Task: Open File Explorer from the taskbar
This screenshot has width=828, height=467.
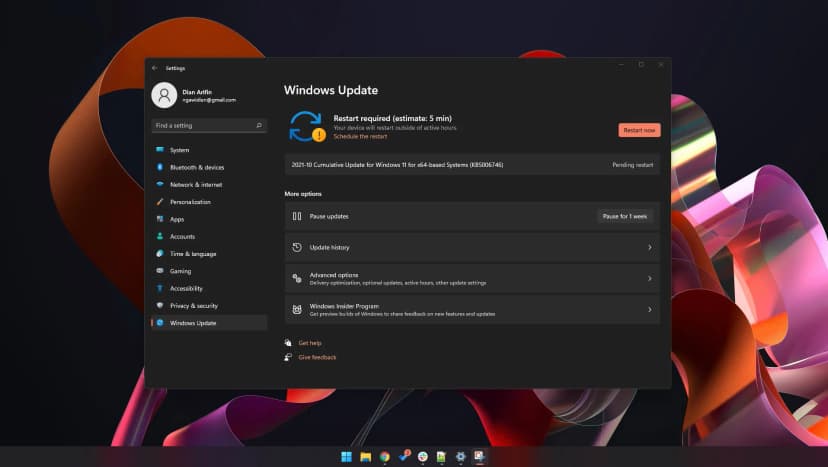Action: 366,457
